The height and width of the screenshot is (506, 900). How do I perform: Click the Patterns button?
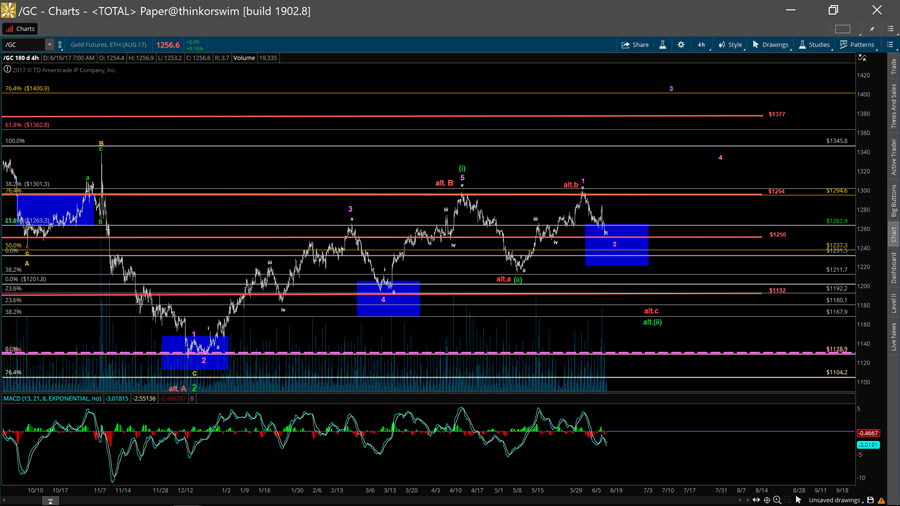click(x=857, y=45)
